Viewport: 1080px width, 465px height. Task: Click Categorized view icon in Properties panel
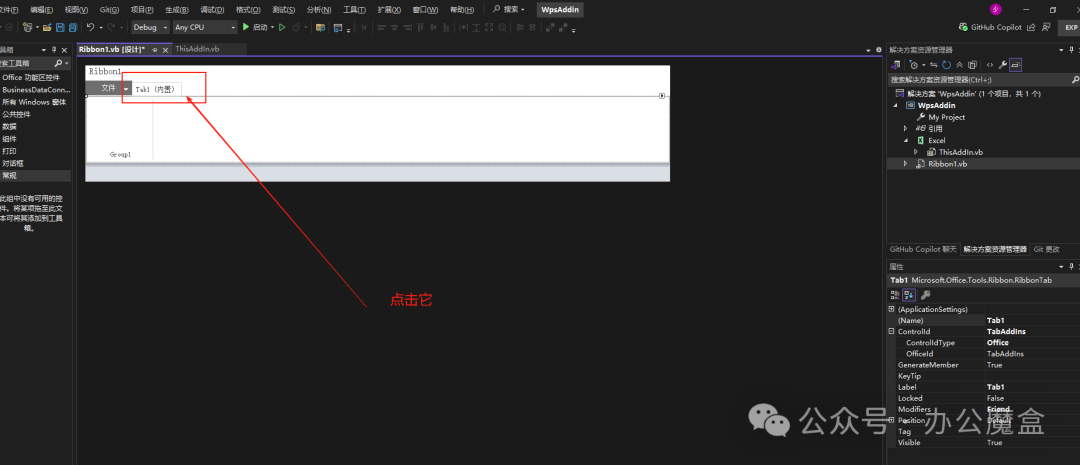pyautogui.click(x=895, y=295)
